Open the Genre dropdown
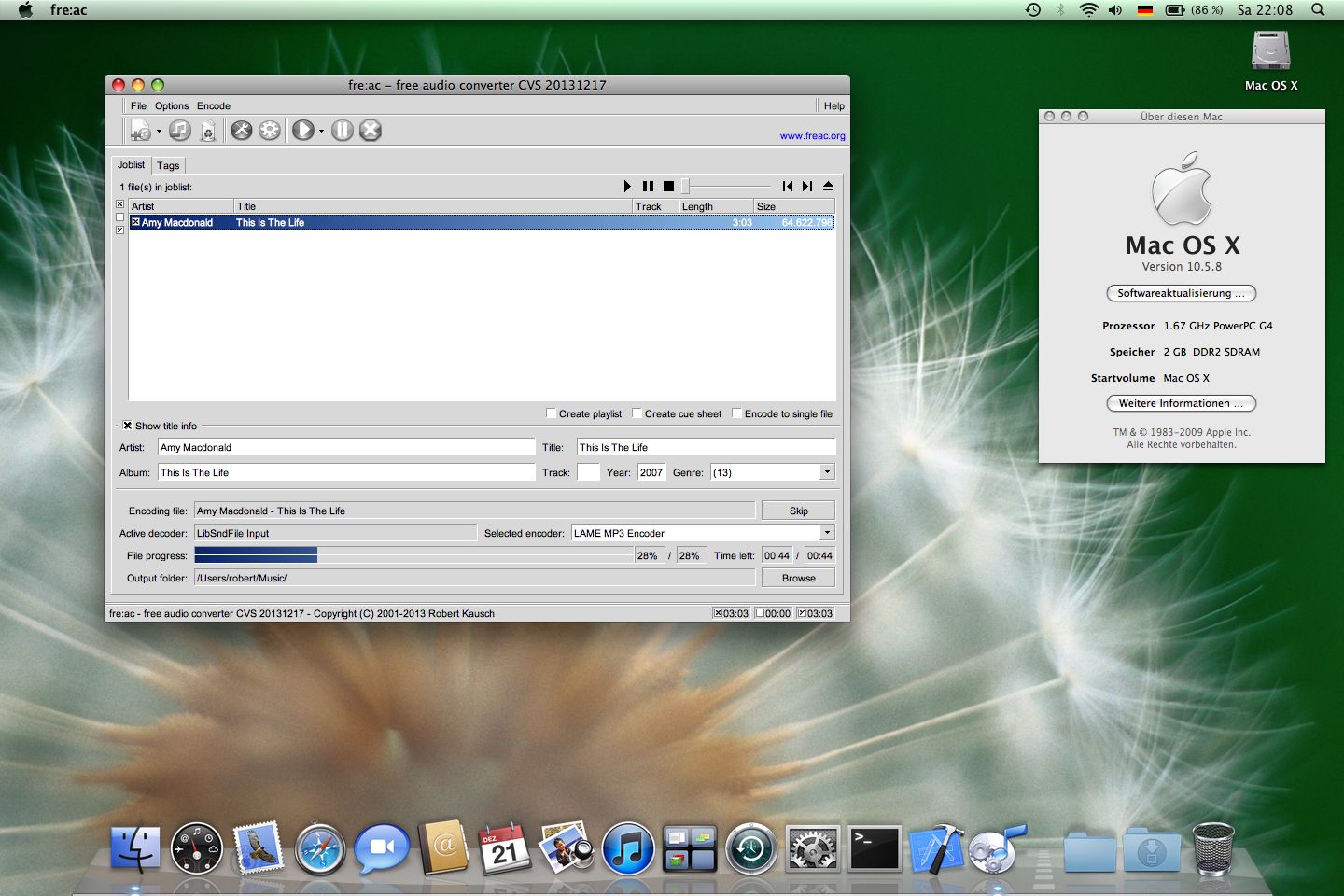The image size is (1344, 896). pyautogui.click(x=827, y=472)
